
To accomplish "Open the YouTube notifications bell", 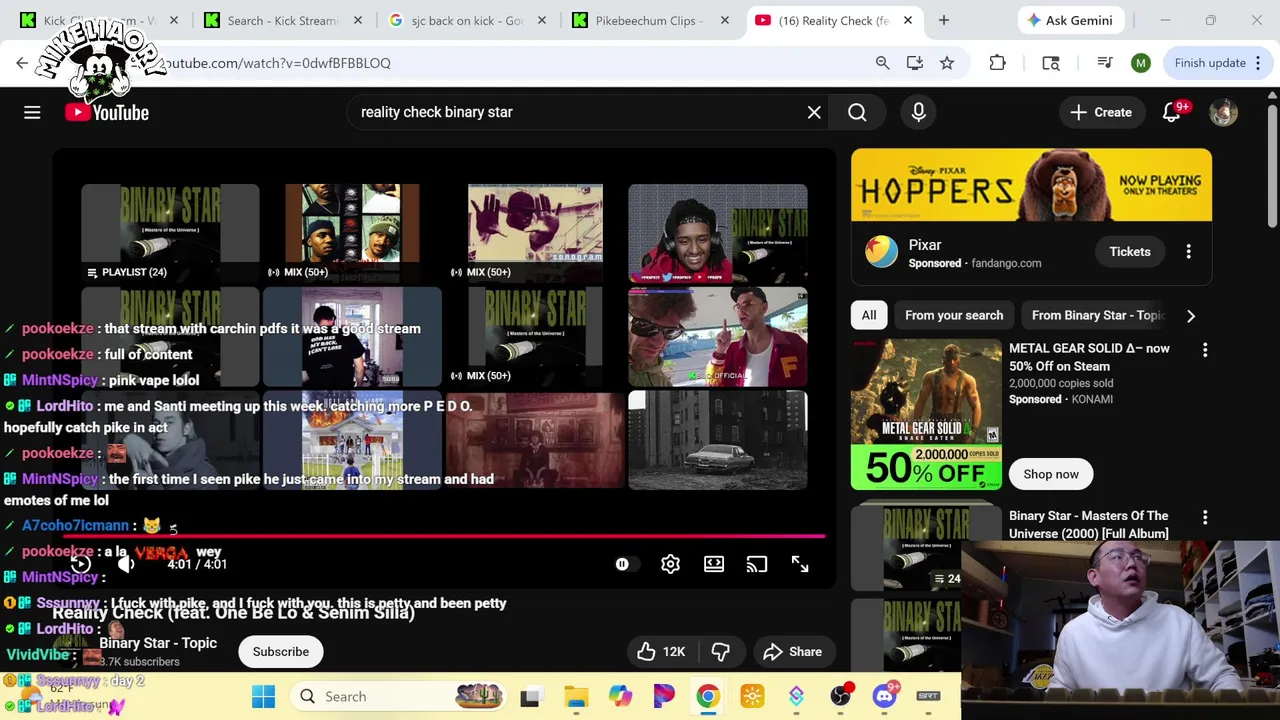I will (x=1172, y=112).
